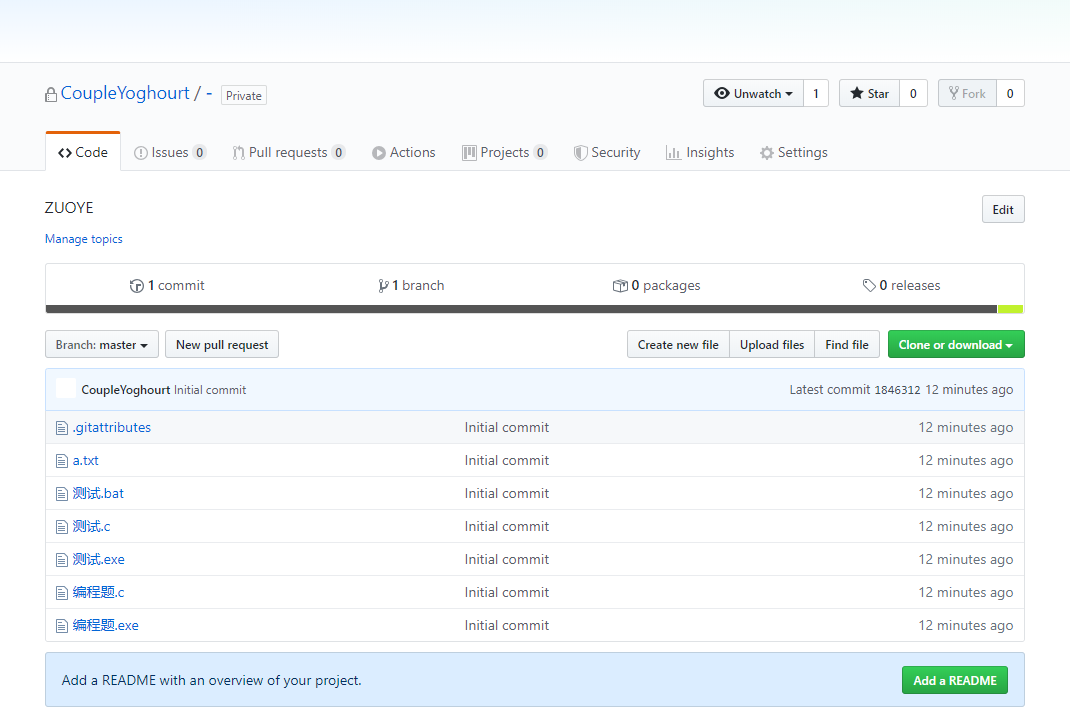The height and width of the screenshot is (718, 1070).
Task: Click Find file
Action: [x=847, y=345]
